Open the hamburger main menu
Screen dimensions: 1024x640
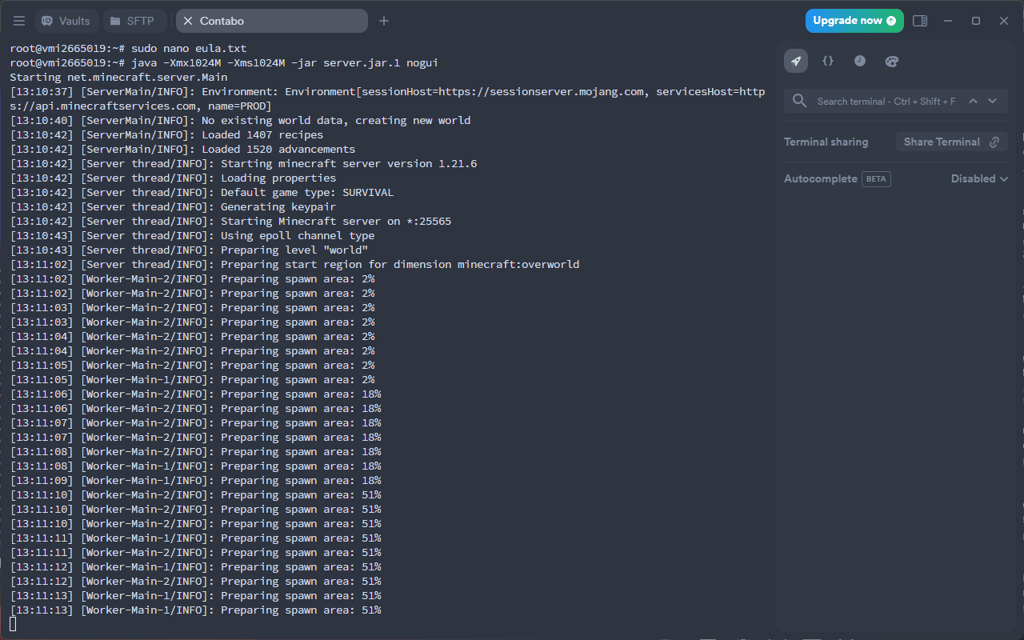coord(19,21)
